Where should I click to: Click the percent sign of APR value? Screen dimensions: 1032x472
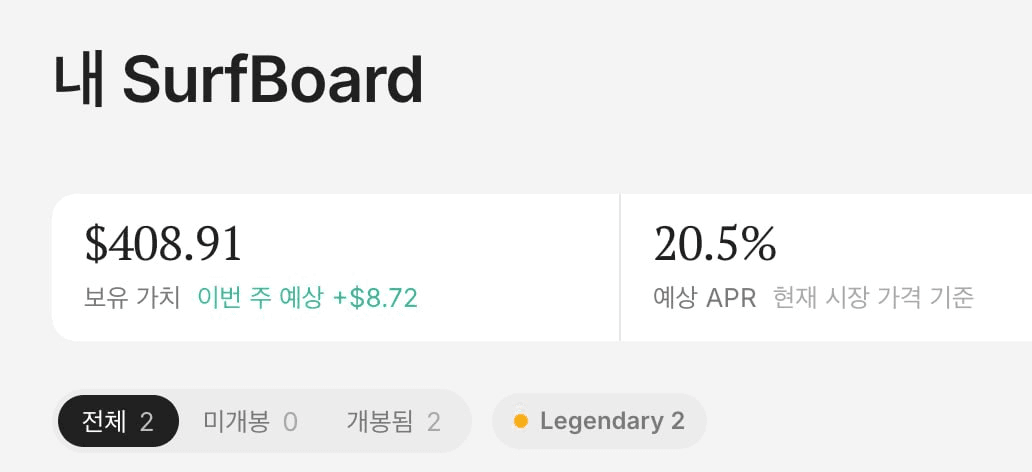pyautogui.click(x=760, y=244)
